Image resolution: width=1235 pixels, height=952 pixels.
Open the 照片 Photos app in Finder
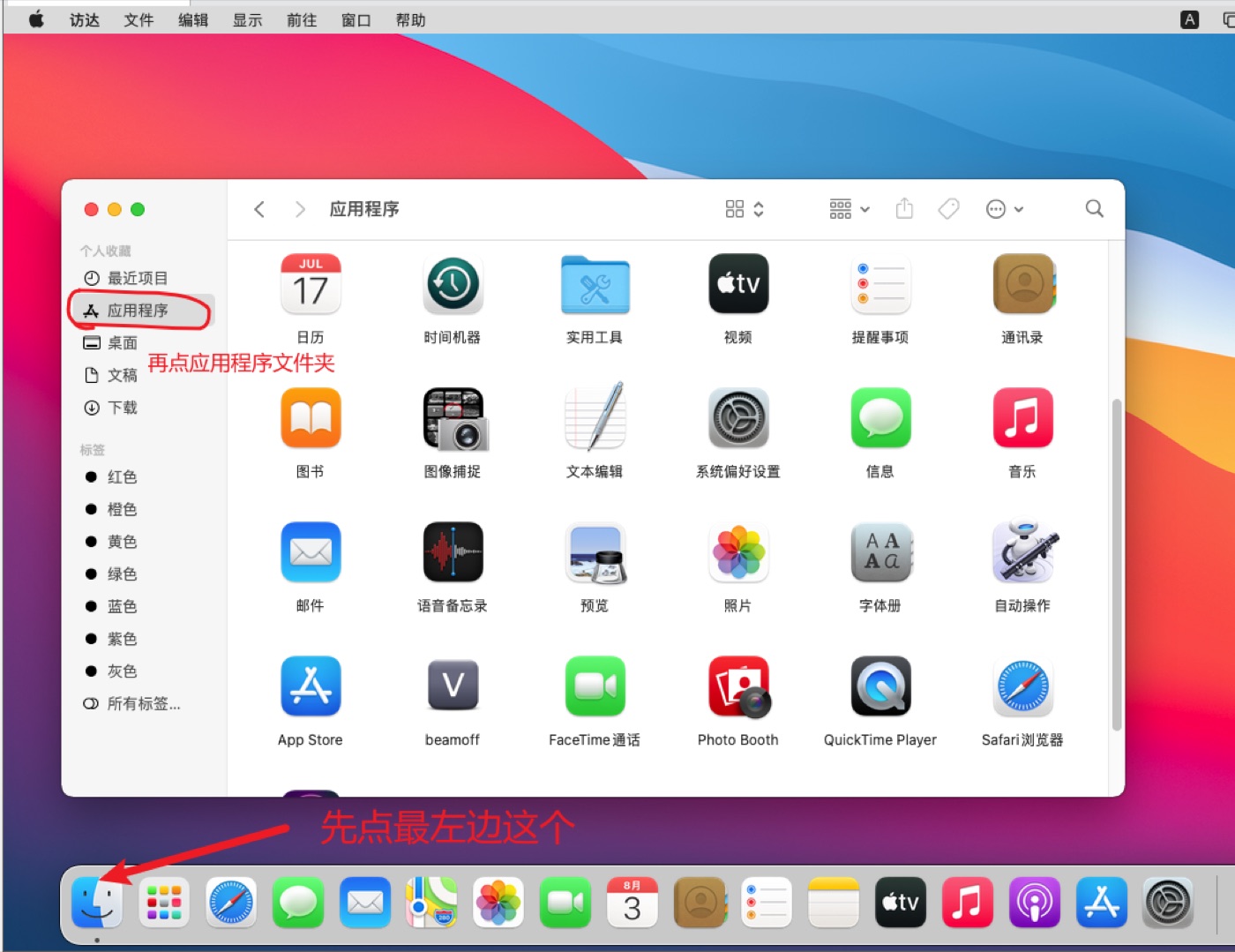point(738,552)
